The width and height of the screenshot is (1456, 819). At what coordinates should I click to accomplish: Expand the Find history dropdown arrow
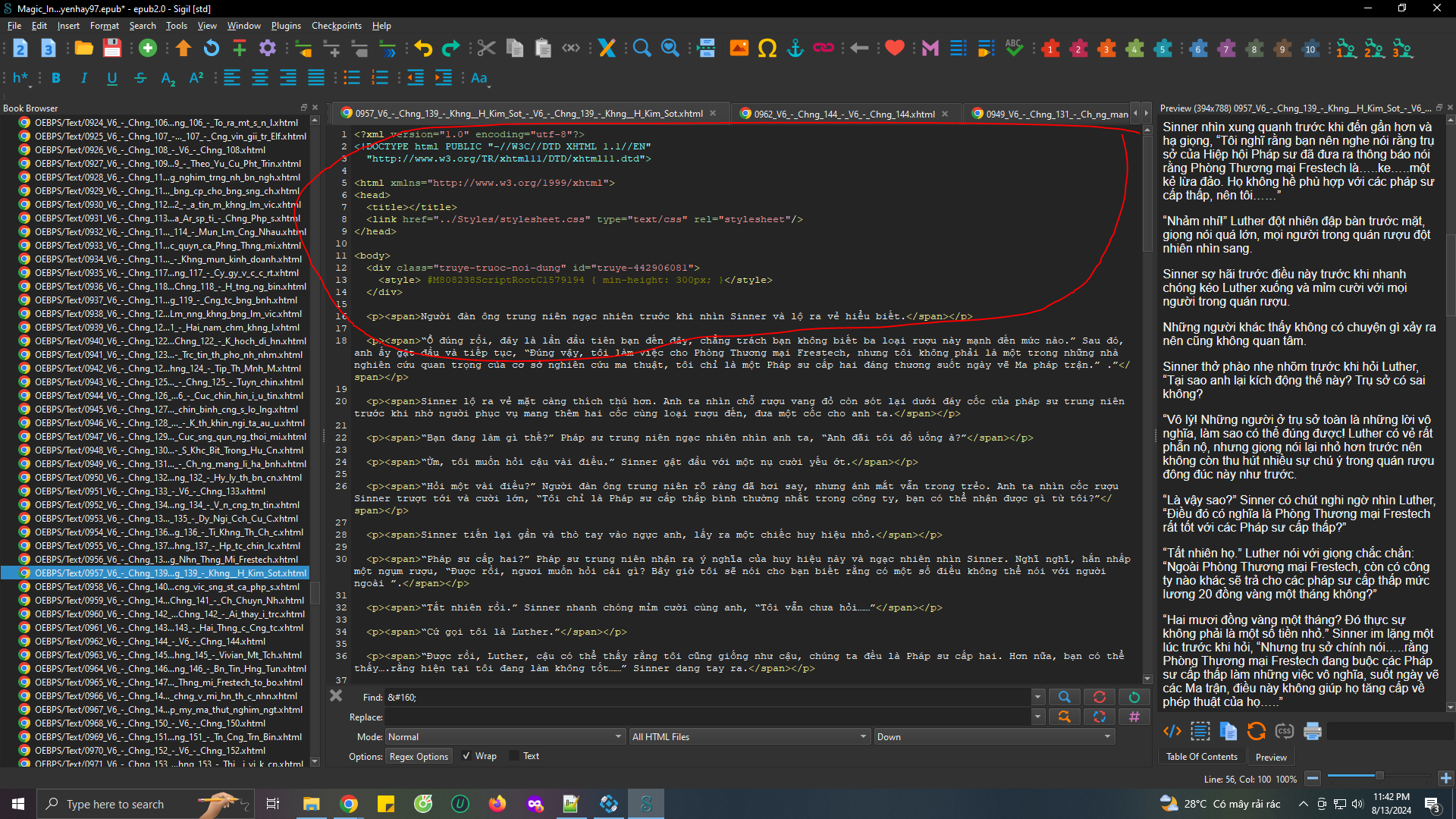(1037, 697)
